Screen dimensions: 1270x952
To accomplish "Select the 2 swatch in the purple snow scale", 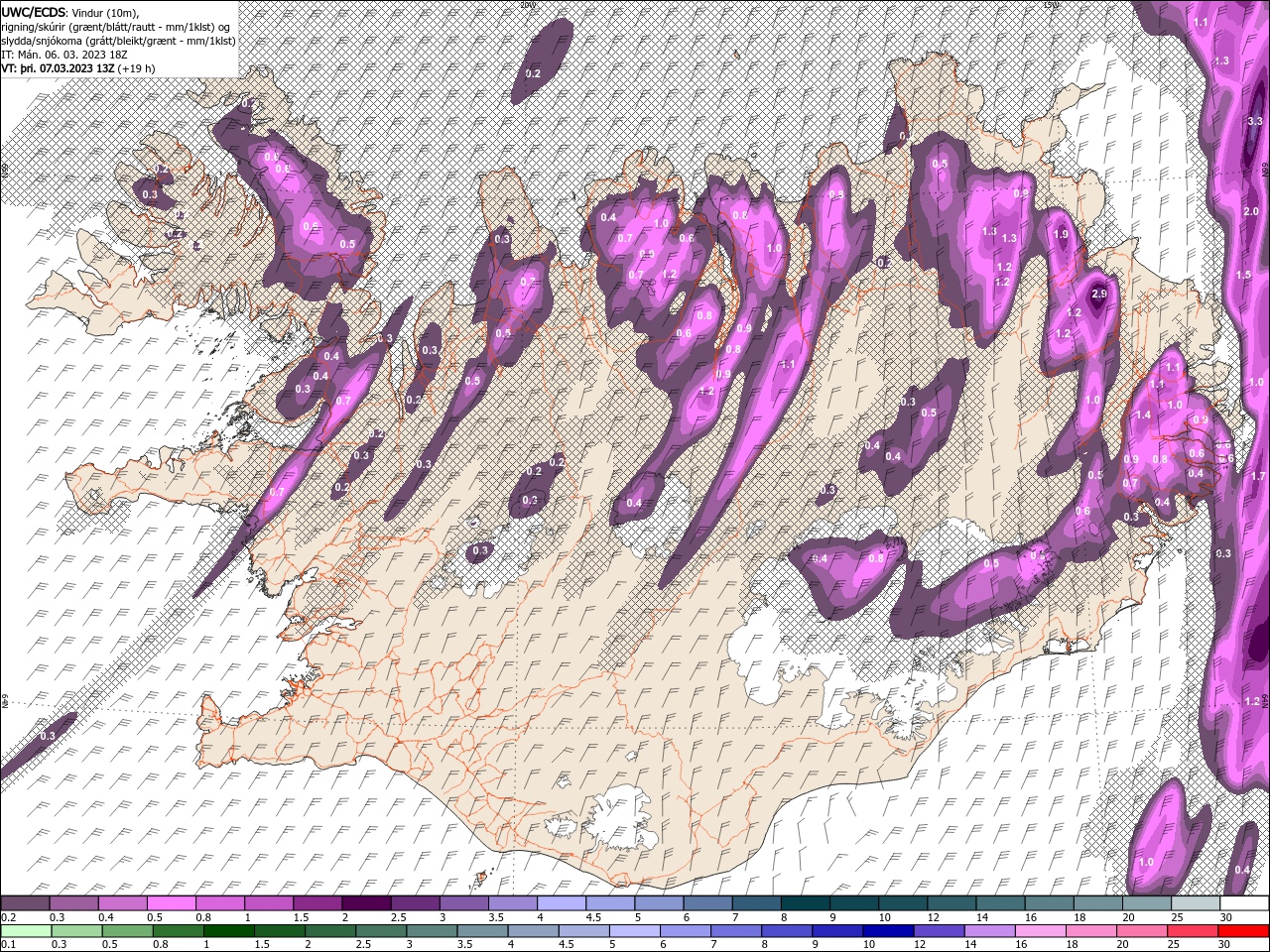I will pyautogui.click(x=365, y=903).
